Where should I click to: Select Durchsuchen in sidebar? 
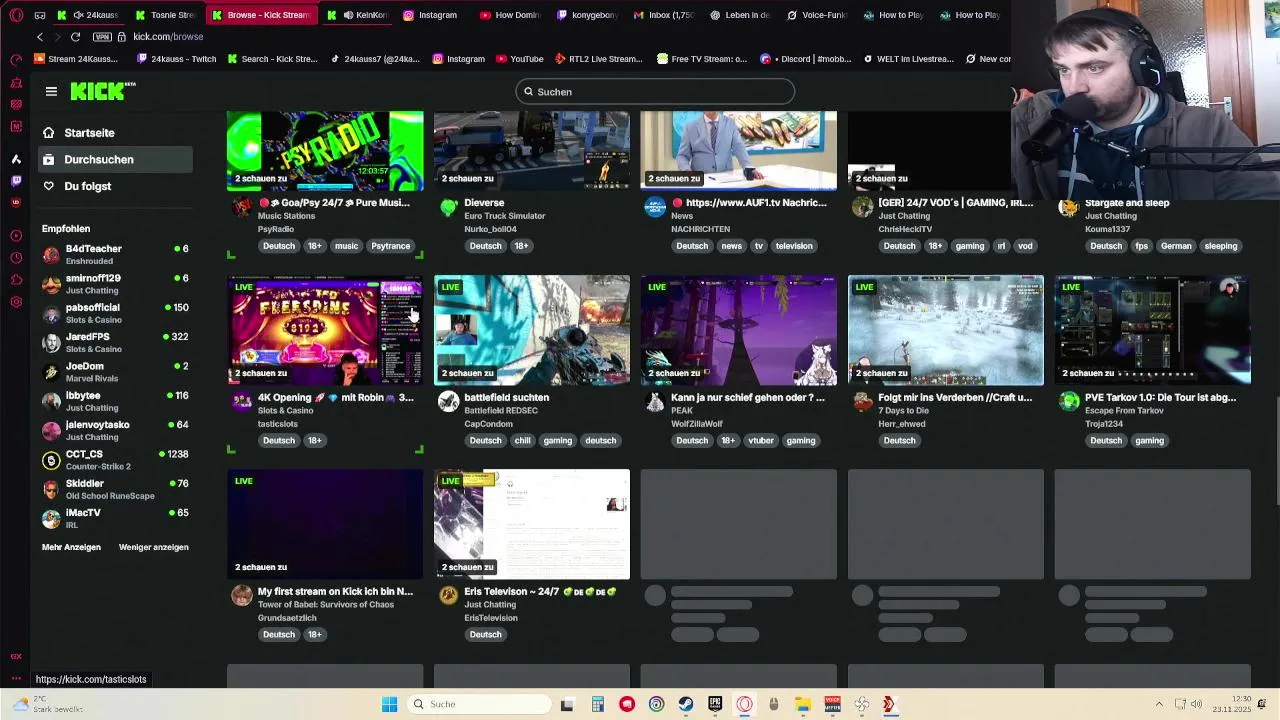(116, 160)
